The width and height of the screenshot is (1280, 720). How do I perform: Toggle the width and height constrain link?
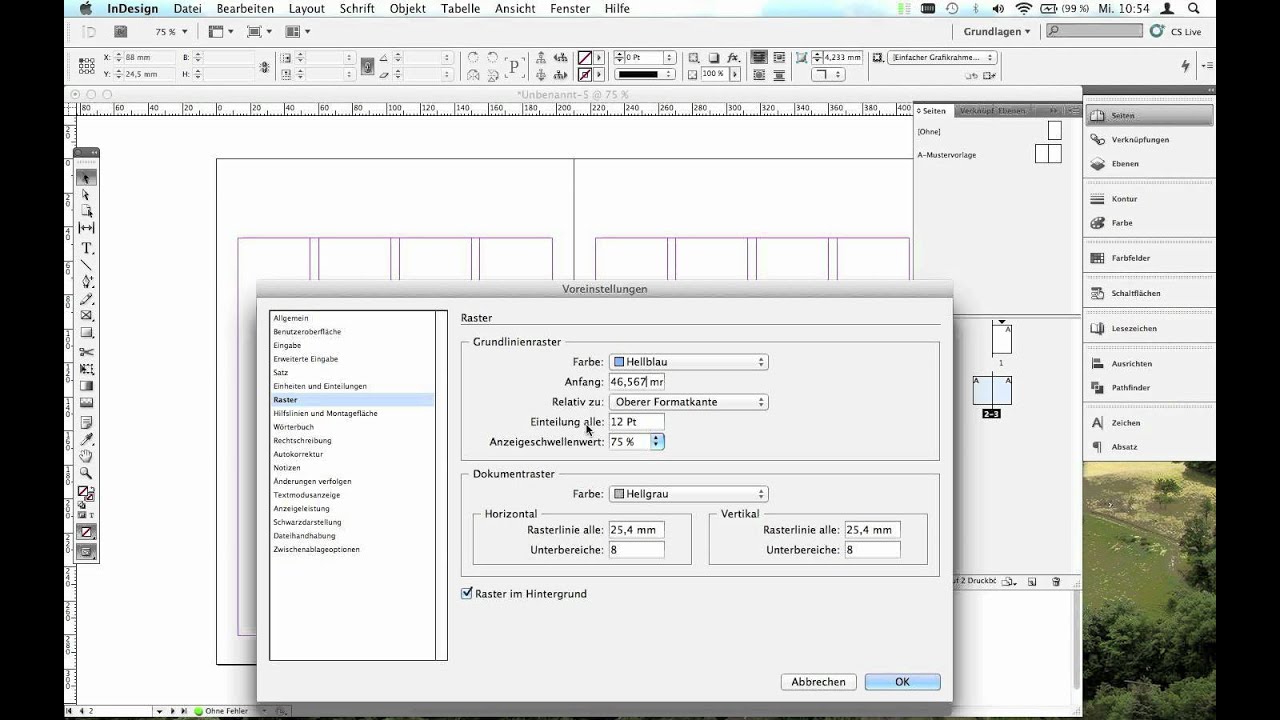(264, 66)
